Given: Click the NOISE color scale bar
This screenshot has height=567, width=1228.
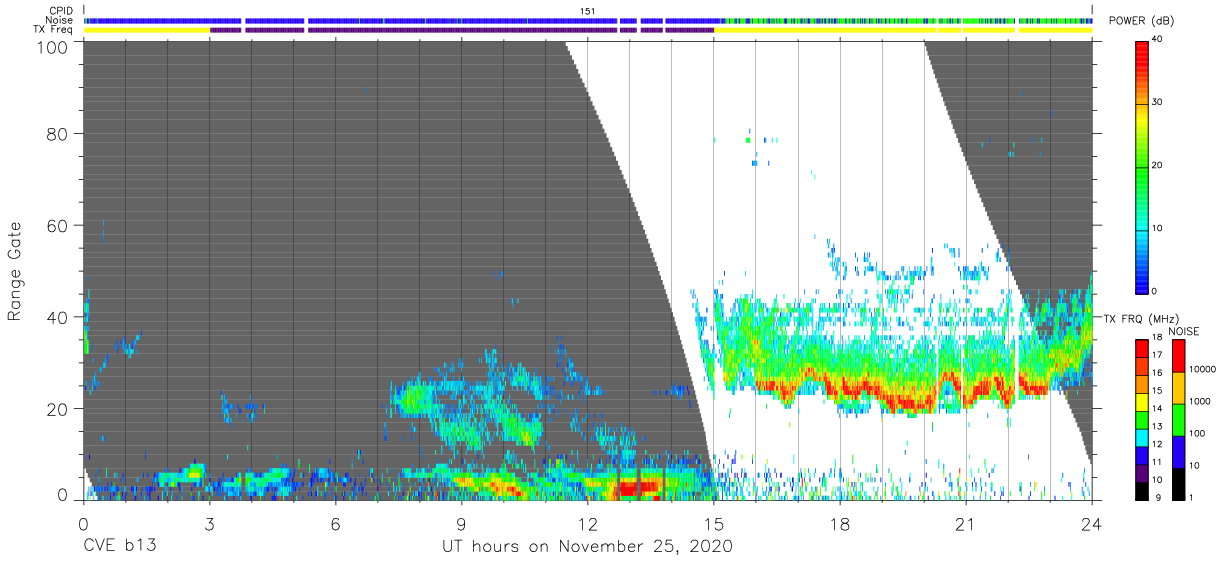Looking at the screenshot, I should 1177,420.
